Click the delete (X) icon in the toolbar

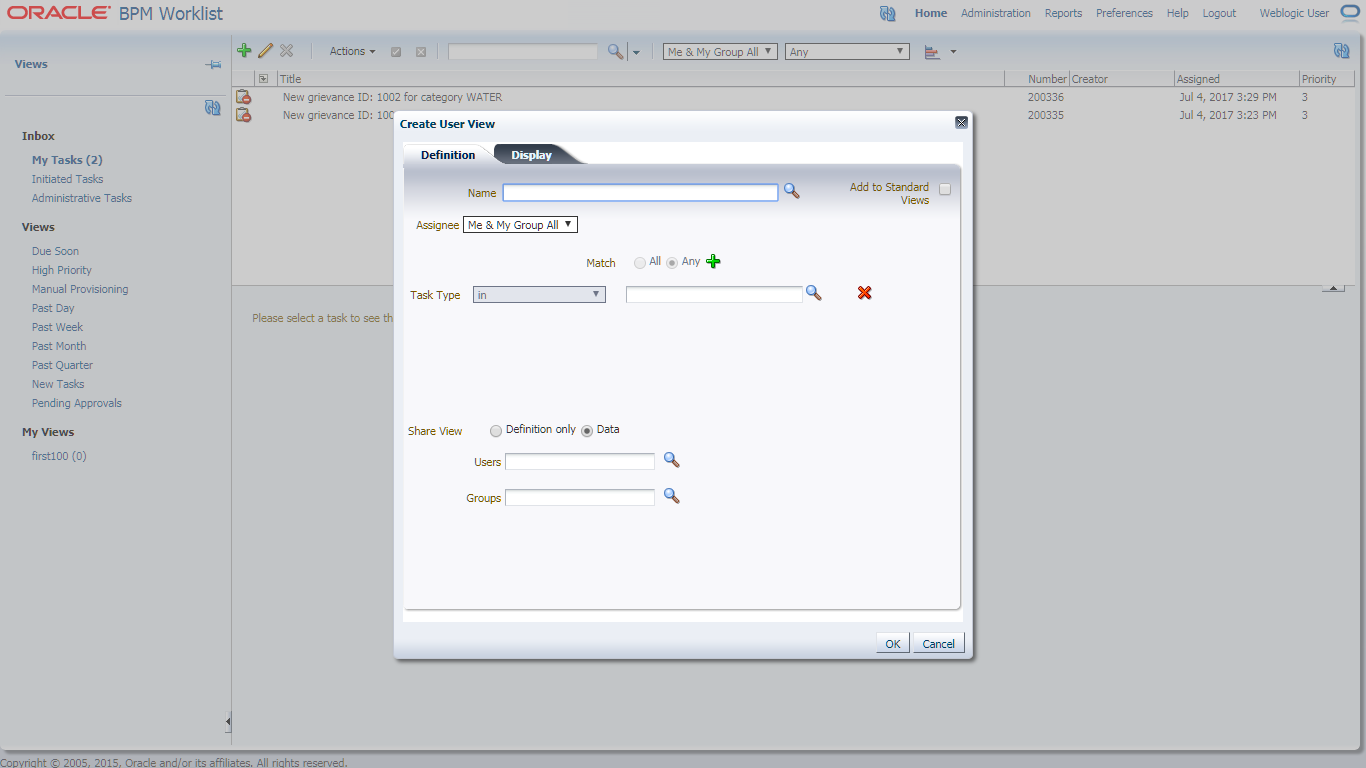287,51
